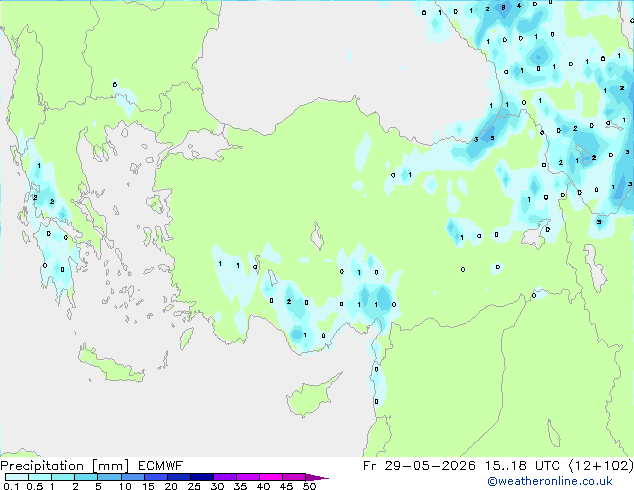Select the legend swatch between 45 and 50
This screenshot has width=634, height=490.
tap(294, 477)
